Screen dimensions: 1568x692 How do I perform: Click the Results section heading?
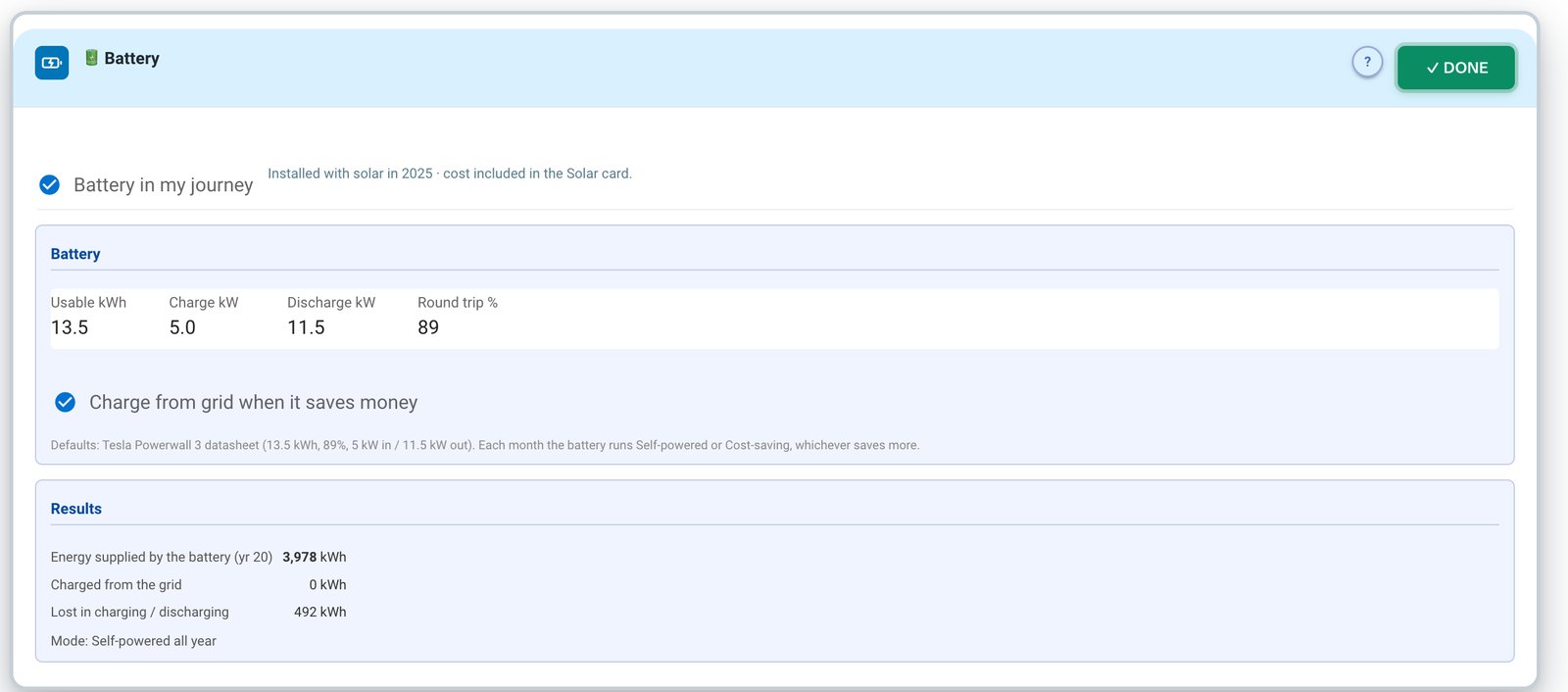coord(76,509)
